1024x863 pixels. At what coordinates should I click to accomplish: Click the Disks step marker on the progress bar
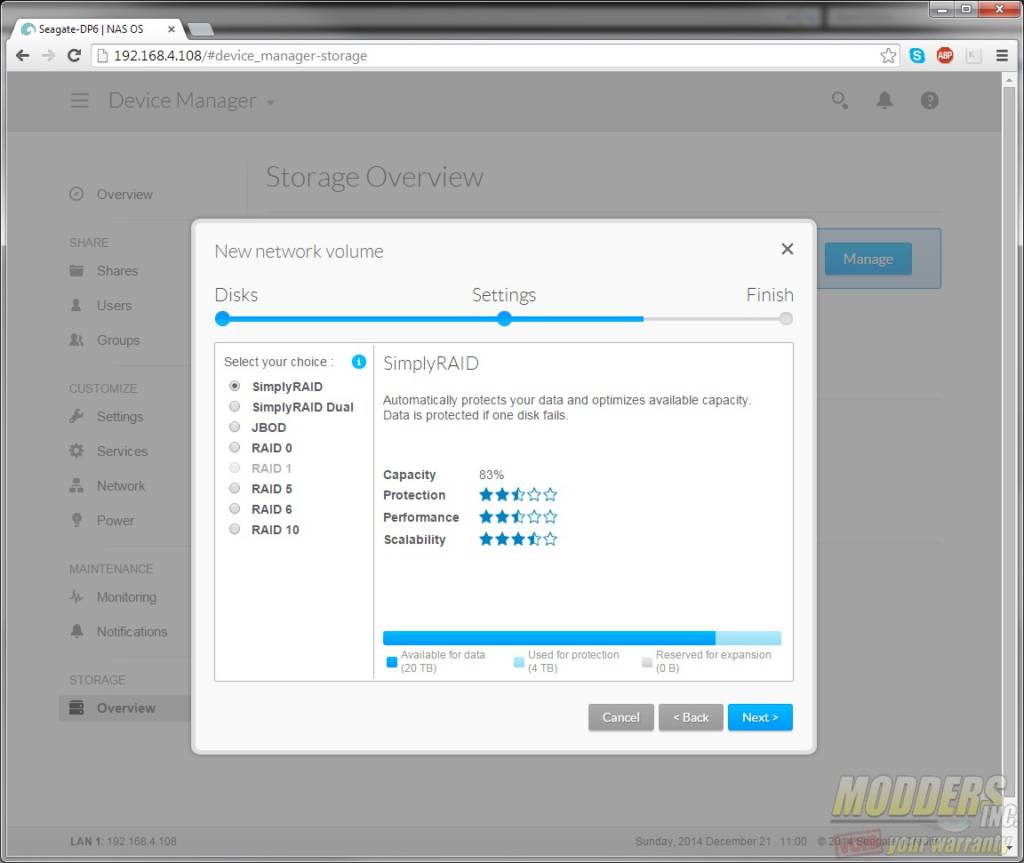(223, 319)
